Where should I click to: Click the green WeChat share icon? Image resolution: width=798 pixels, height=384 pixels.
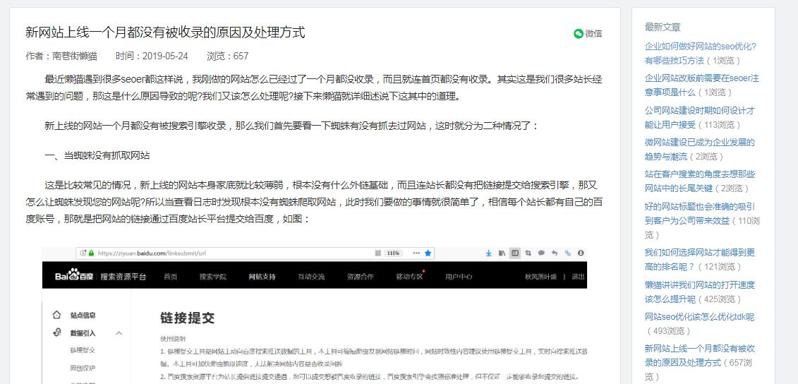578,34
